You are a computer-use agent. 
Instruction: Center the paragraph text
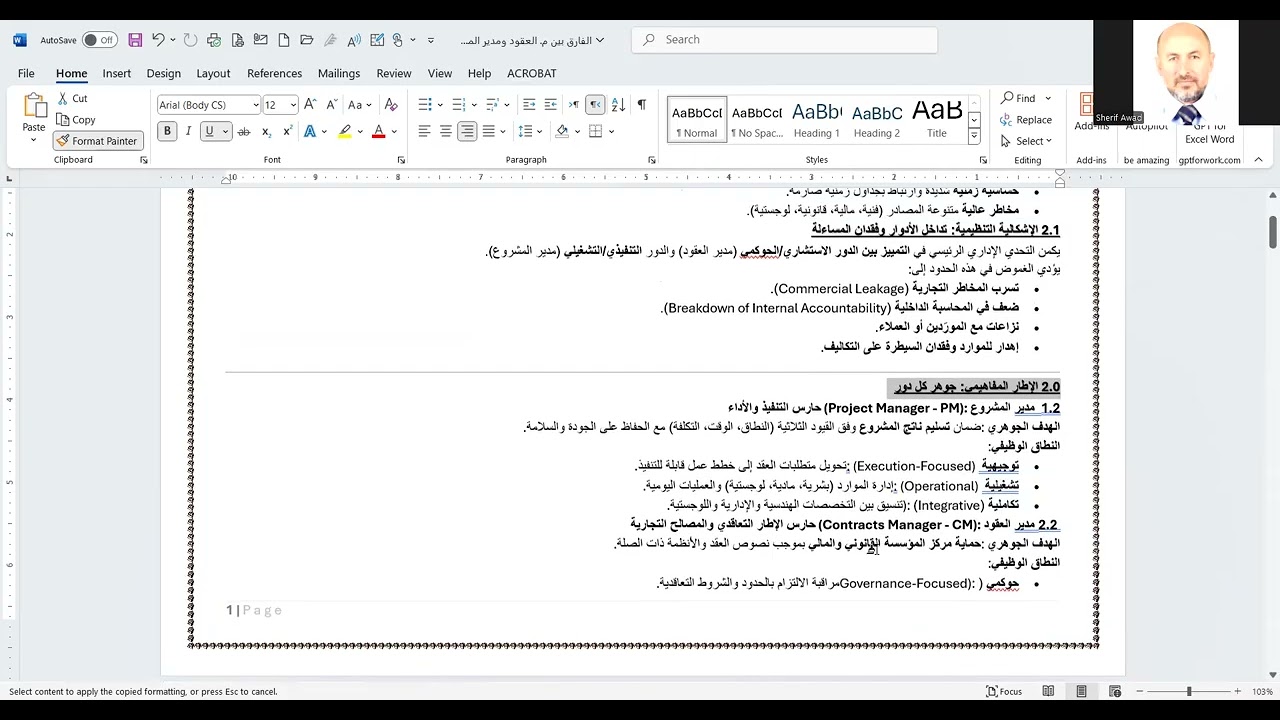(446, 131)
